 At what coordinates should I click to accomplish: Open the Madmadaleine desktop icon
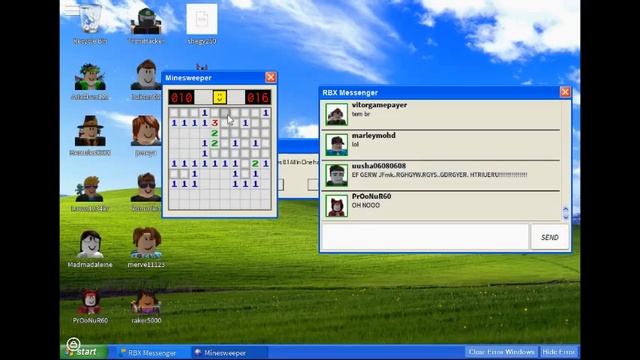(90, 248)
